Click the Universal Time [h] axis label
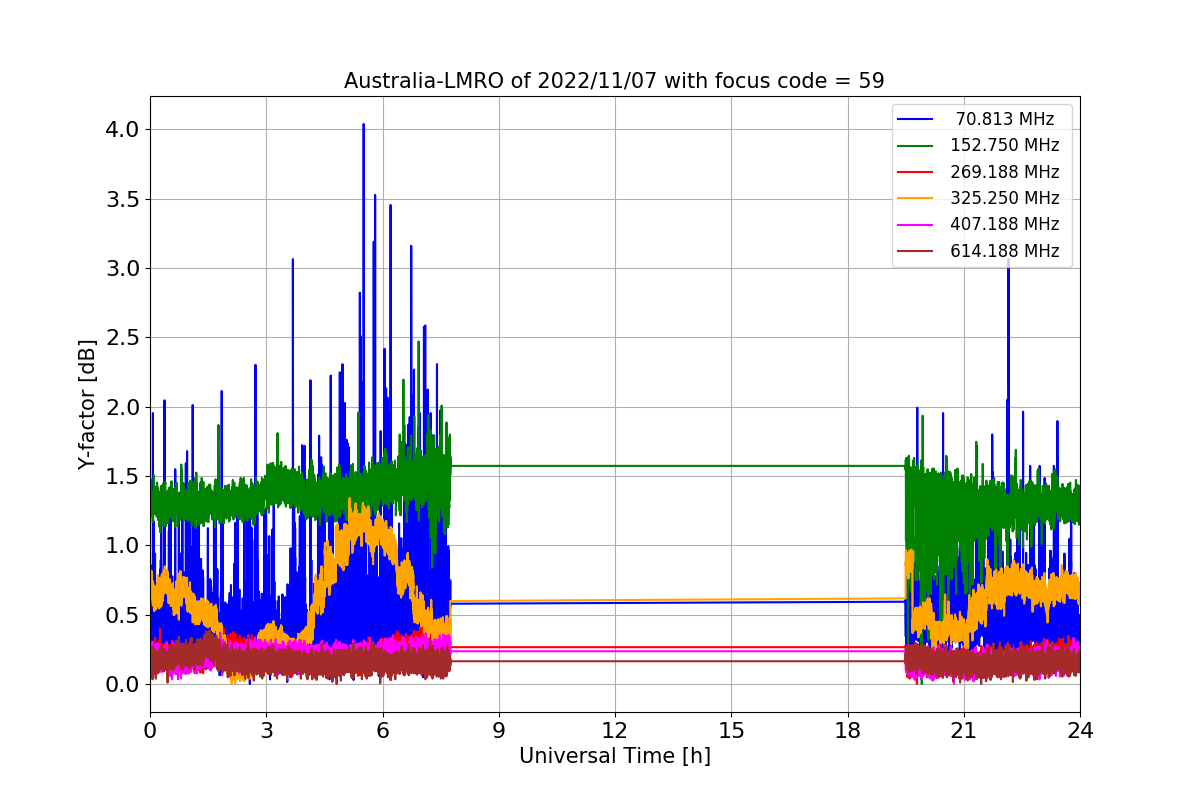This screenshot has height=800, width=1200. pyautogui.click(x=614, y=756)
